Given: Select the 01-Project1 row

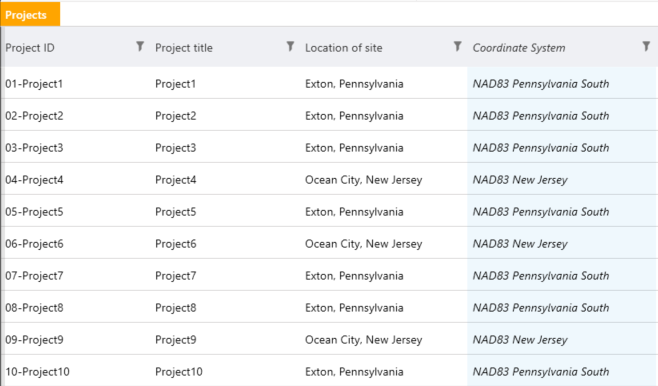Looking at the screenshot, I should [329, 83].
